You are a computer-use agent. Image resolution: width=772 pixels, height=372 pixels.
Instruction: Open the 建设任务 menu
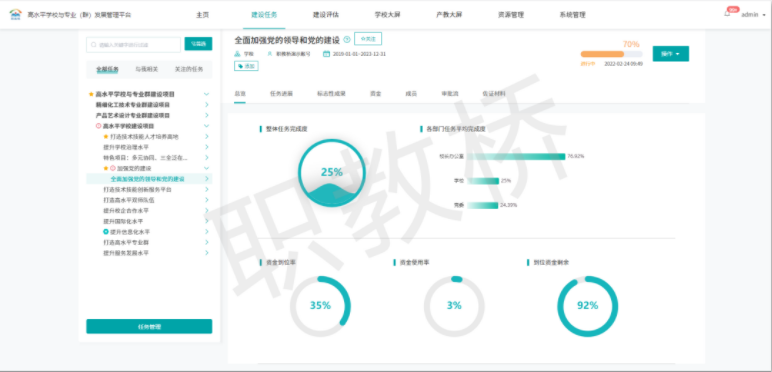click(x=264, y=15)
